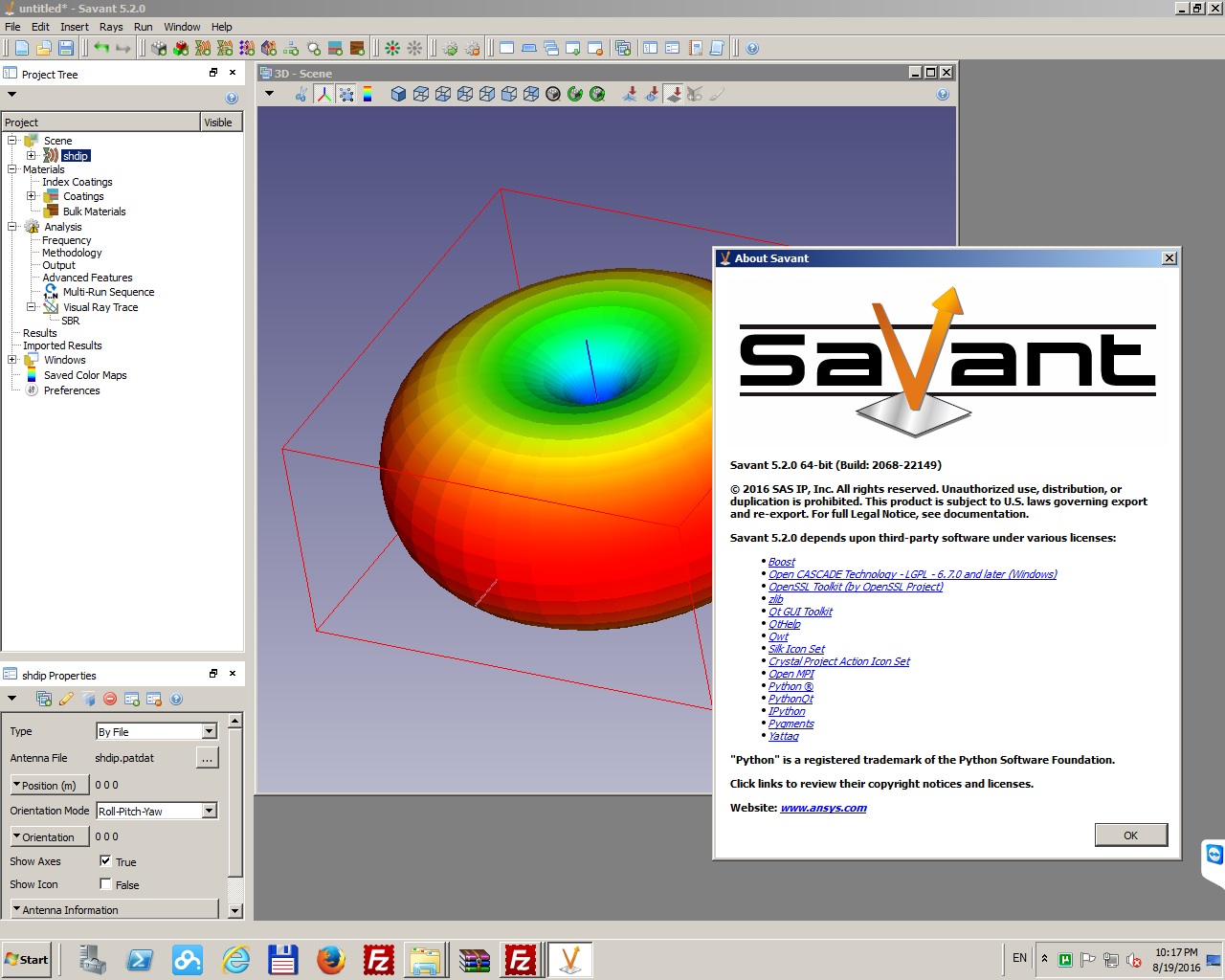This screenshot has width=1225, height=980.
Task: Click the remove property icon with orange minus
Action: 154,699
